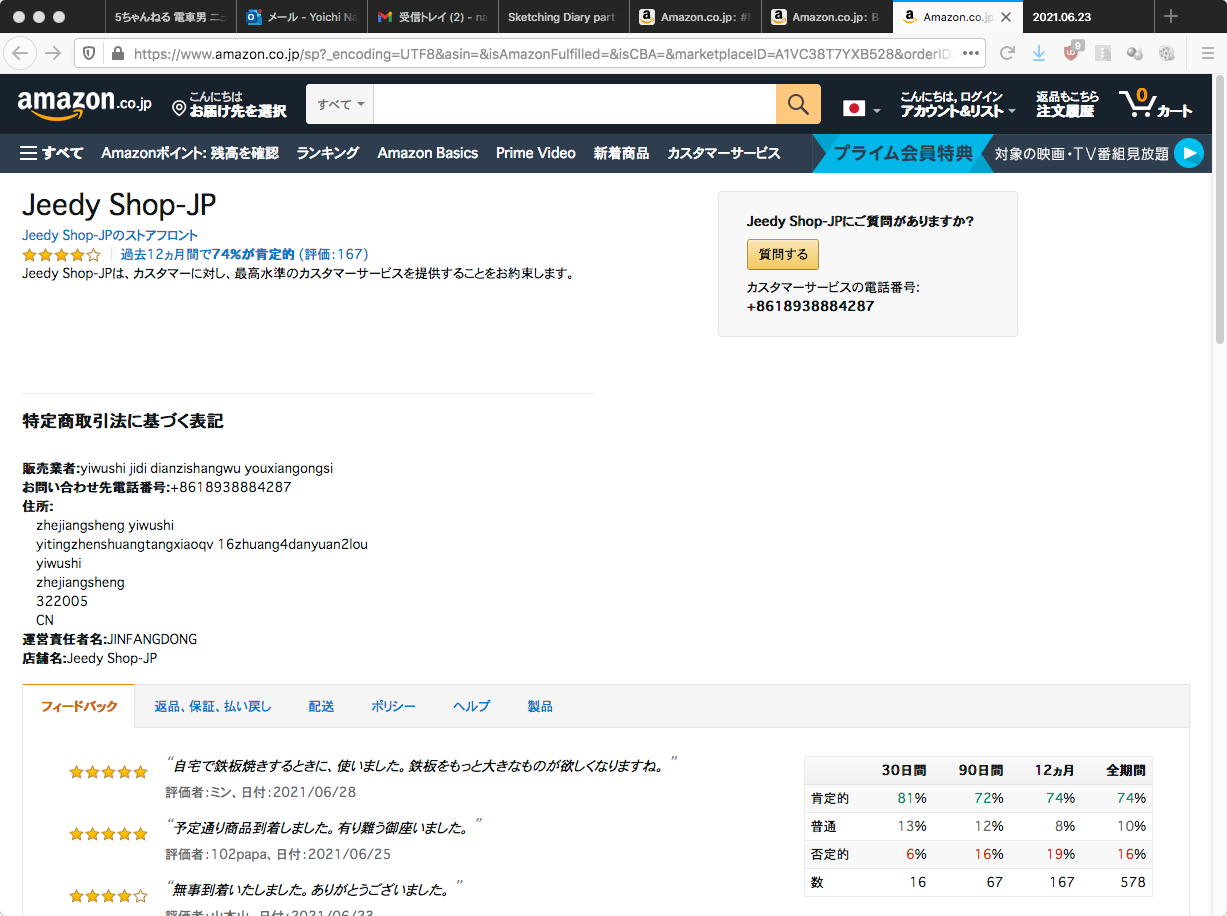Click the 質問する button
Viewport: 1227px width, 916px height.
(783, 254)
